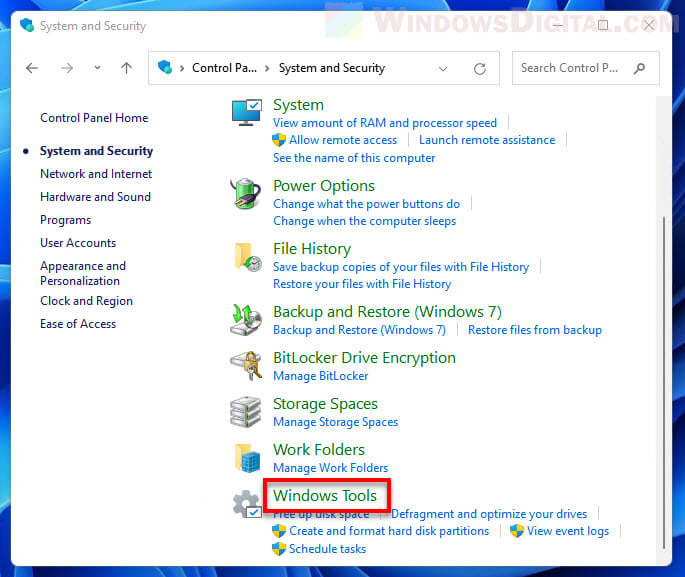Click the Search Control Panel field
685x577 pixels.
(x=586, y=68)
